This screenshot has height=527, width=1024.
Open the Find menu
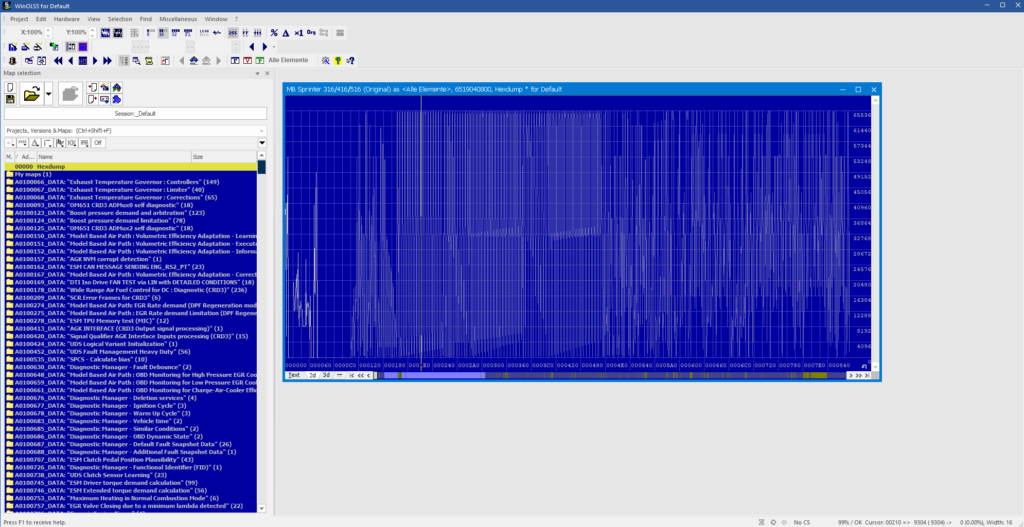pos(146,19)
